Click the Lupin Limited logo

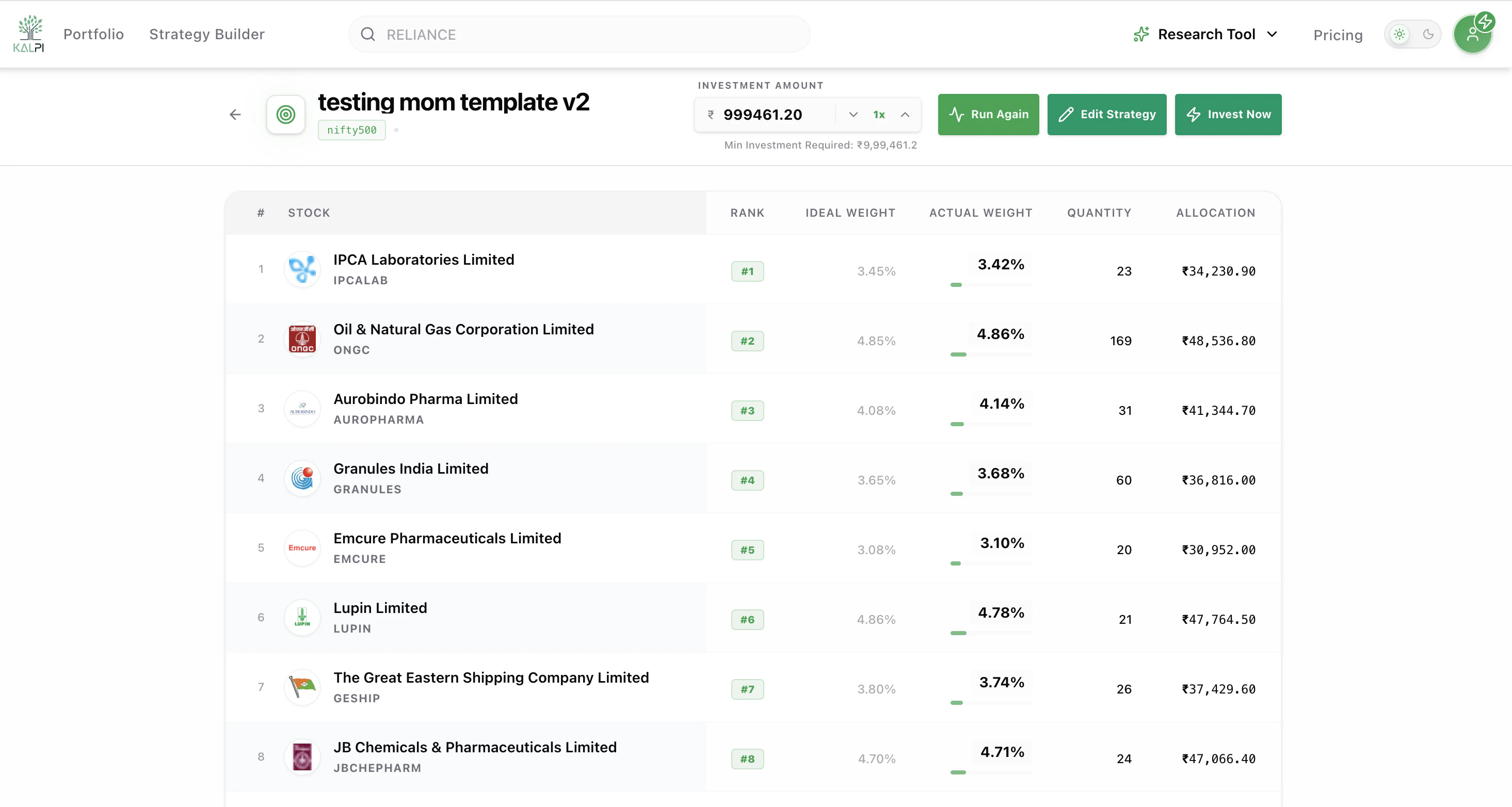coord(302,618)
